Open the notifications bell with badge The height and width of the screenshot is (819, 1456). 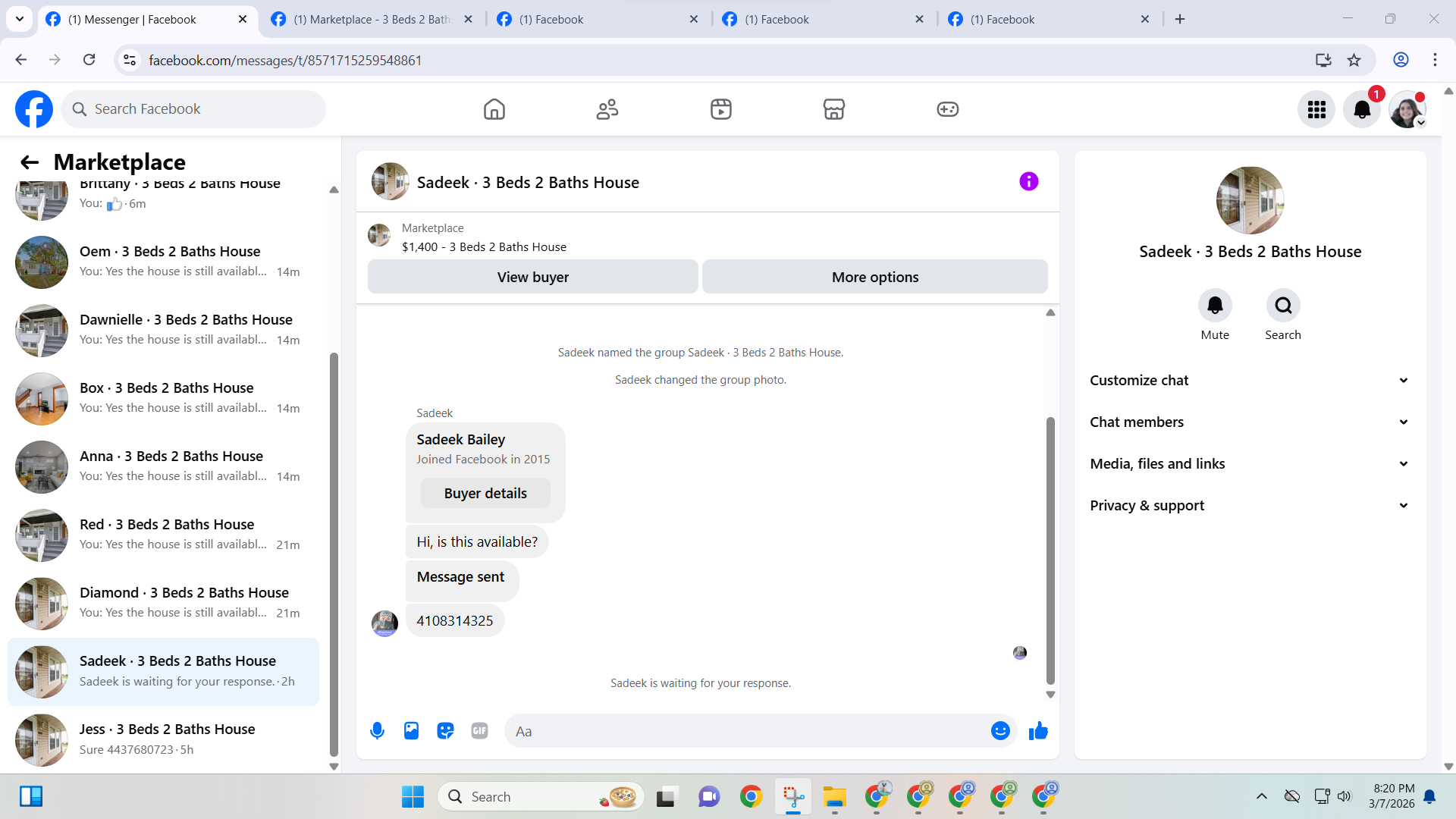pyautogui.click(x=1362, y=110)
